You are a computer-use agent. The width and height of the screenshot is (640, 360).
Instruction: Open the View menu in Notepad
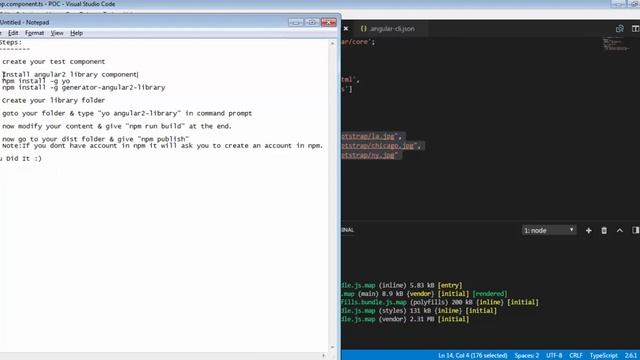(x=57, y=33)
